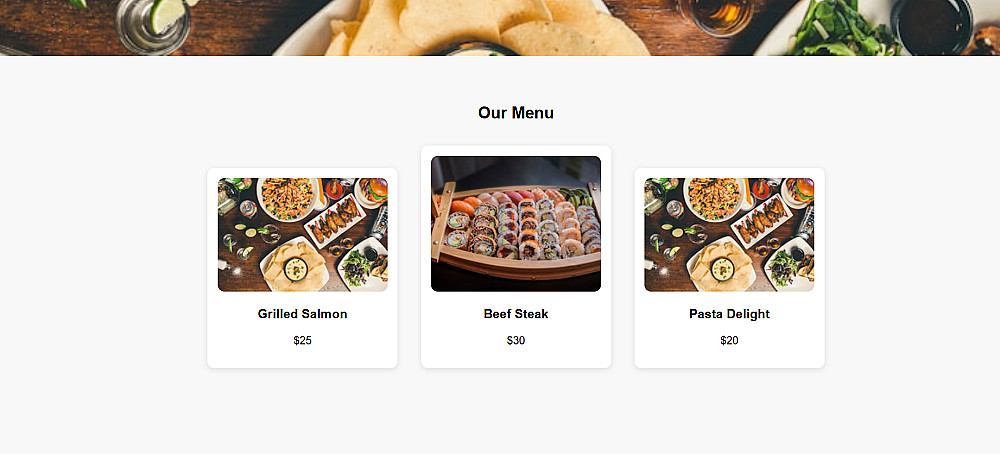Click the lime wedge glass in banner

coord(154,24)
